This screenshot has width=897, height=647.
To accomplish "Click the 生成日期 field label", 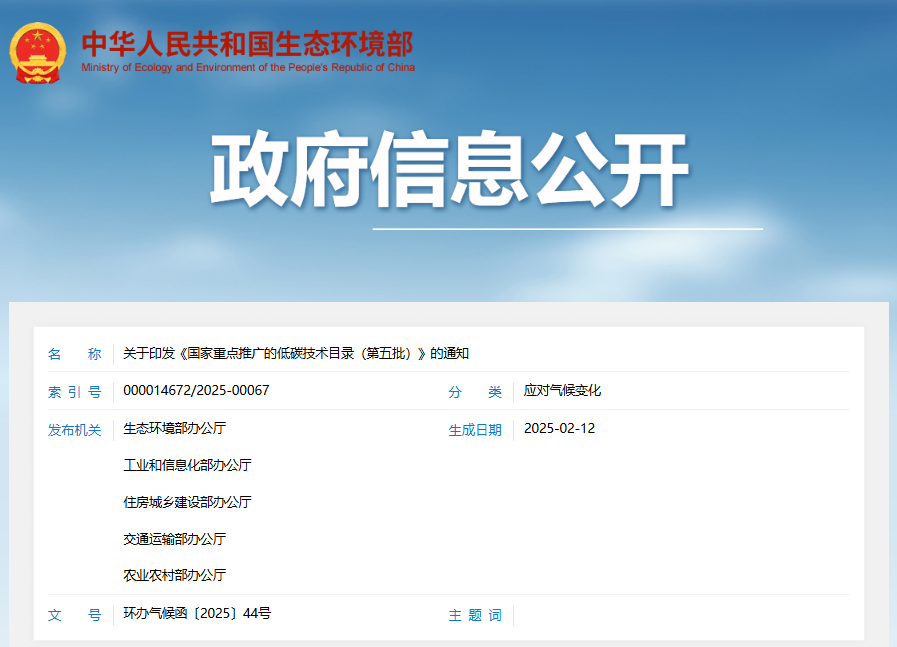I will (x=475, y=430).
